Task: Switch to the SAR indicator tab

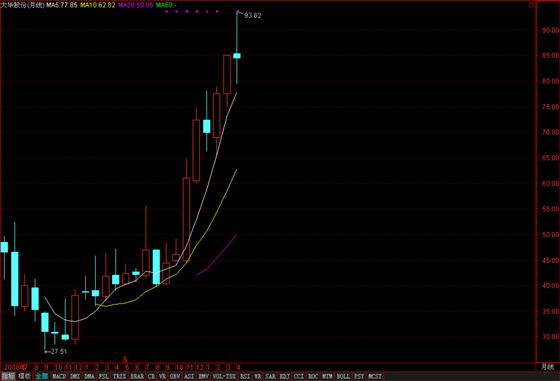Action: [270, 376]
